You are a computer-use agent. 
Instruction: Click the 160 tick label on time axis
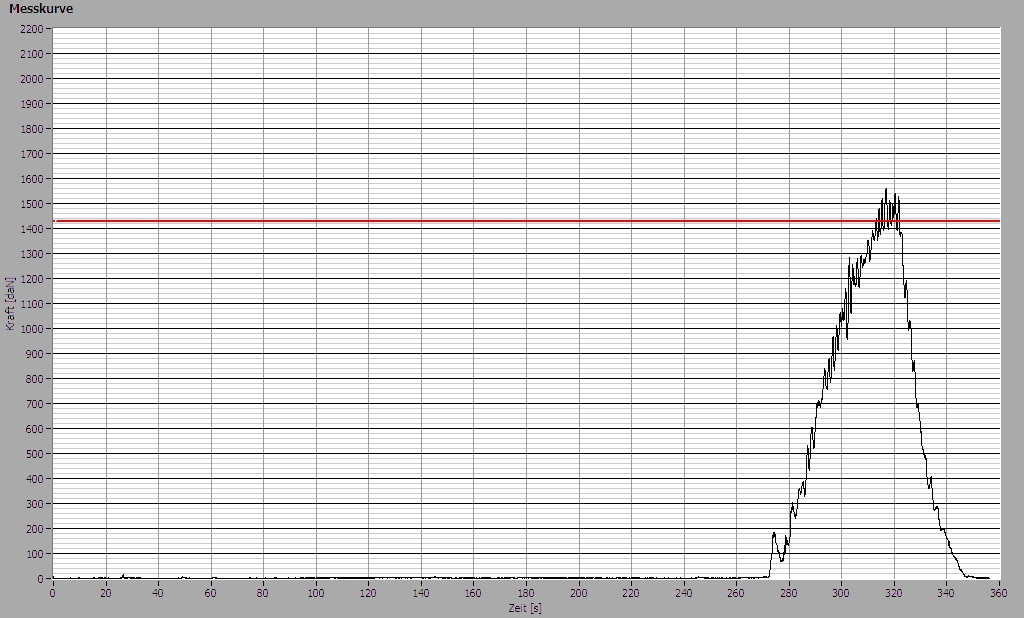473,593
